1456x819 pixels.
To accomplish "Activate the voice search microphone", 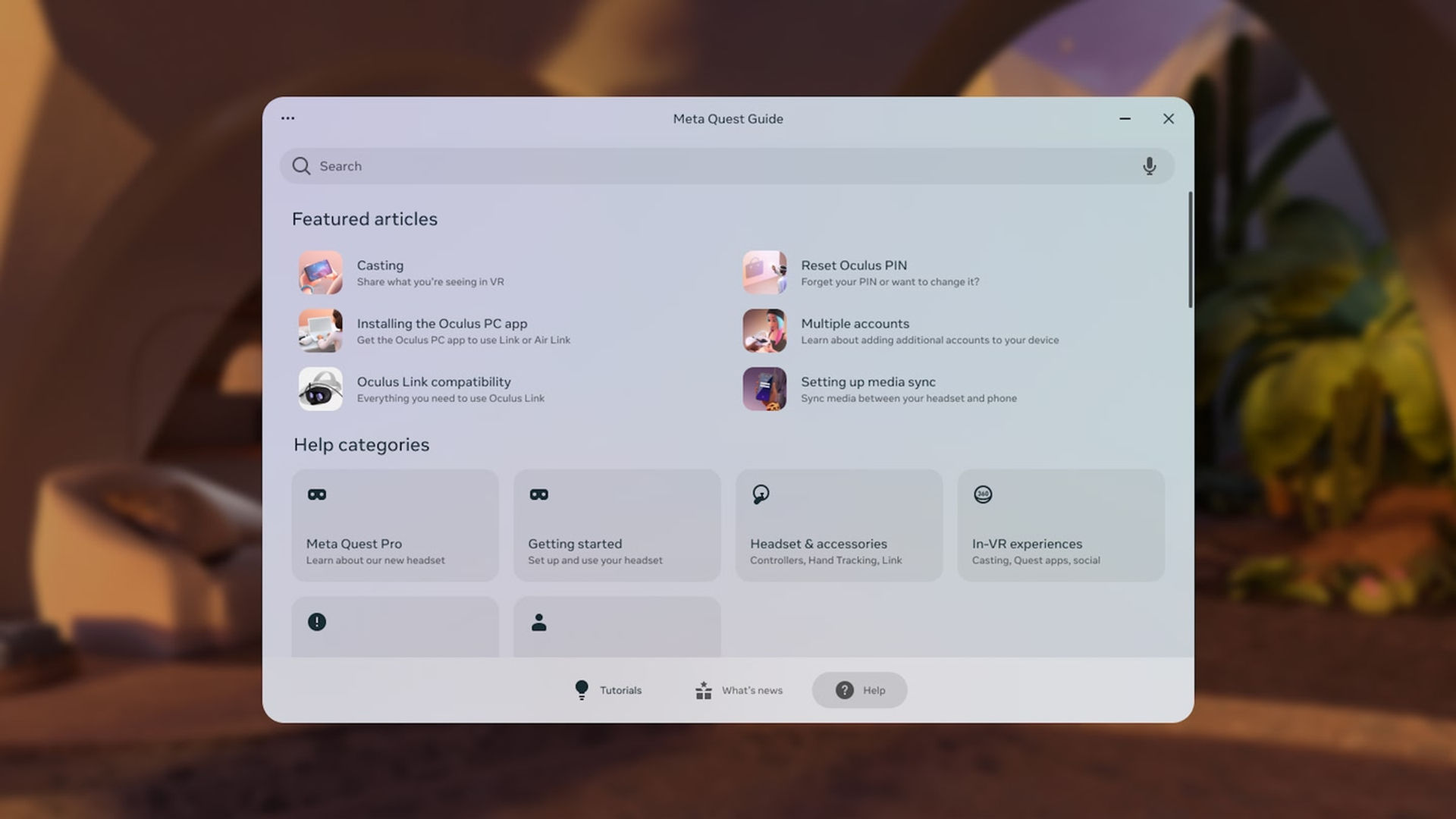I will coord(1150,166).
